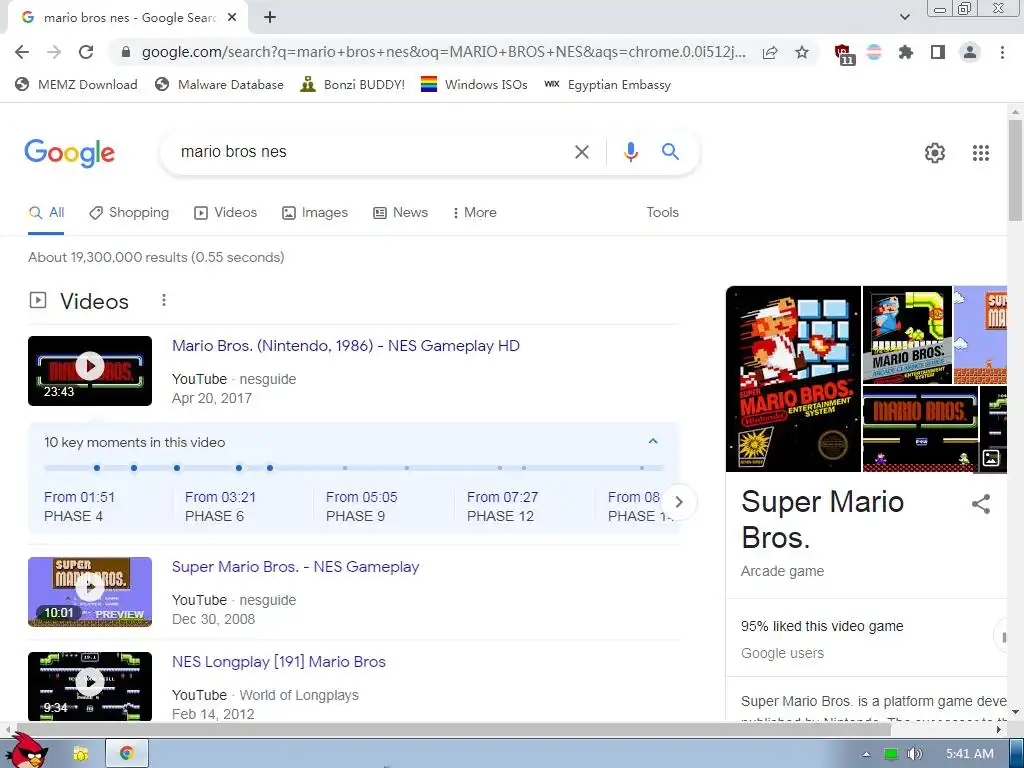
Task: Show next key moments with arrow
Action: (679, 502)
